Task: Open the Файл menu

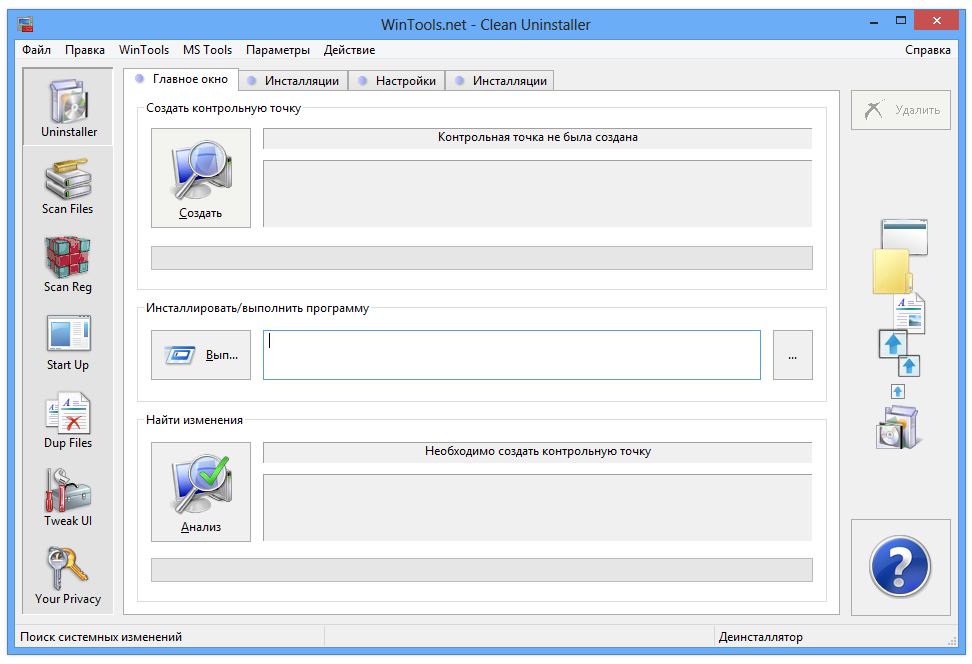Action: click(x=37, y=50)
